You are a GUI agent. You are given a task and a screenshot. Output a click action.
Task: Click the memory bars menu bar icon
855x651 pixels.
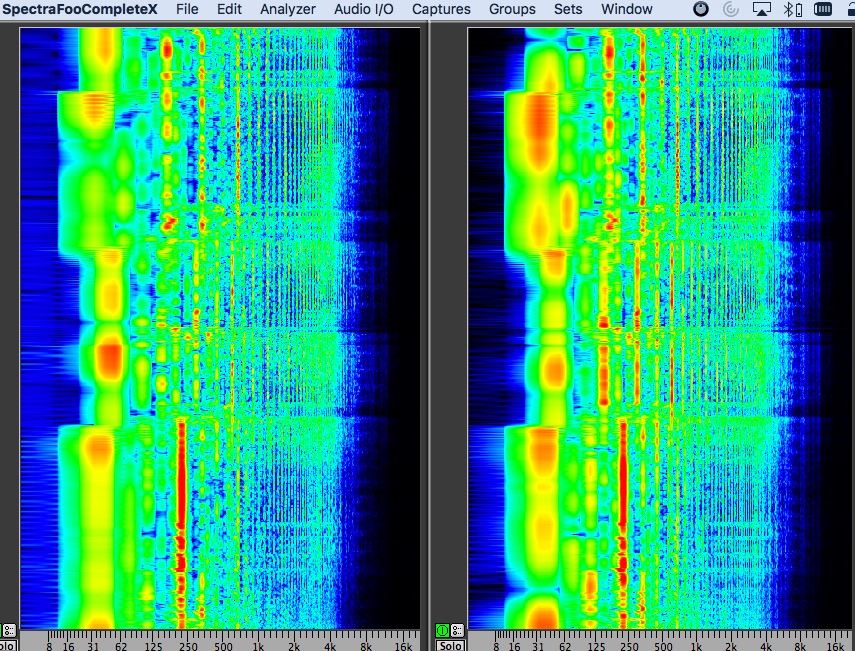pos(822,10)
